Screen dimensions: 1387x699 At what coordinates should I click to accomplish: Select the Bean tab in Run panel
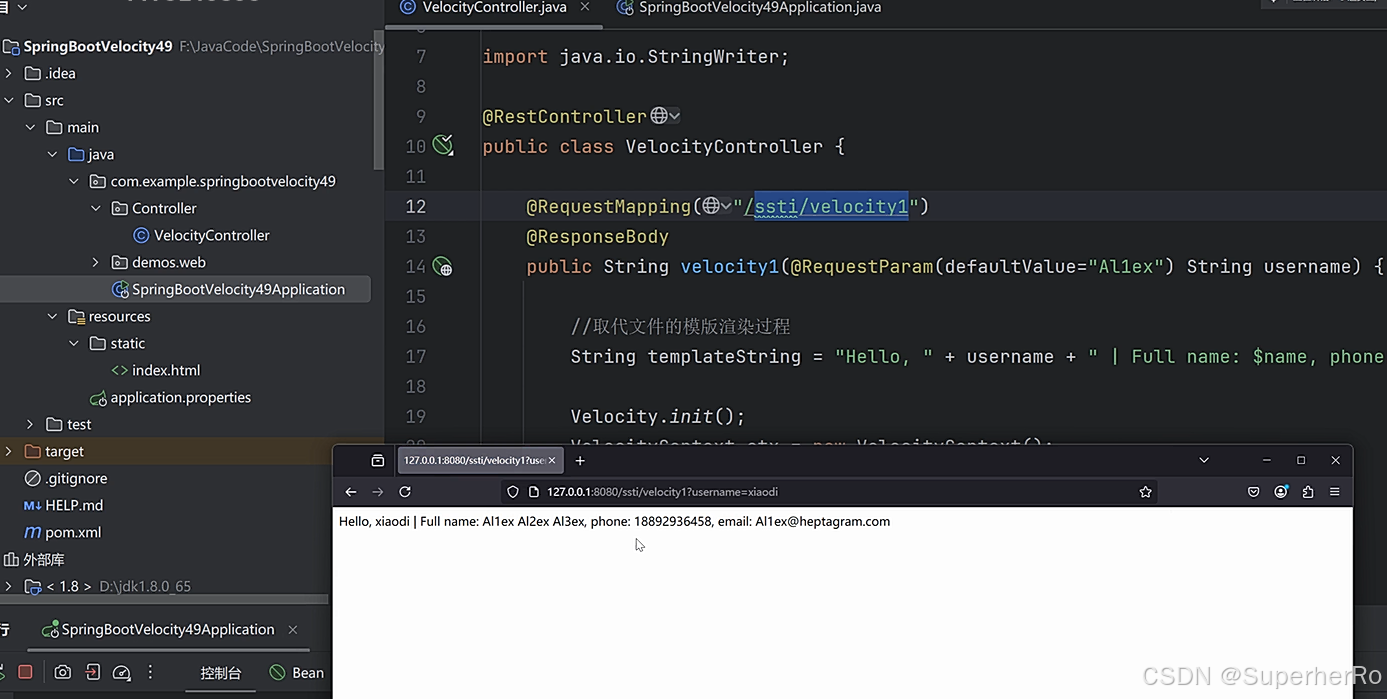coord(297,673)
